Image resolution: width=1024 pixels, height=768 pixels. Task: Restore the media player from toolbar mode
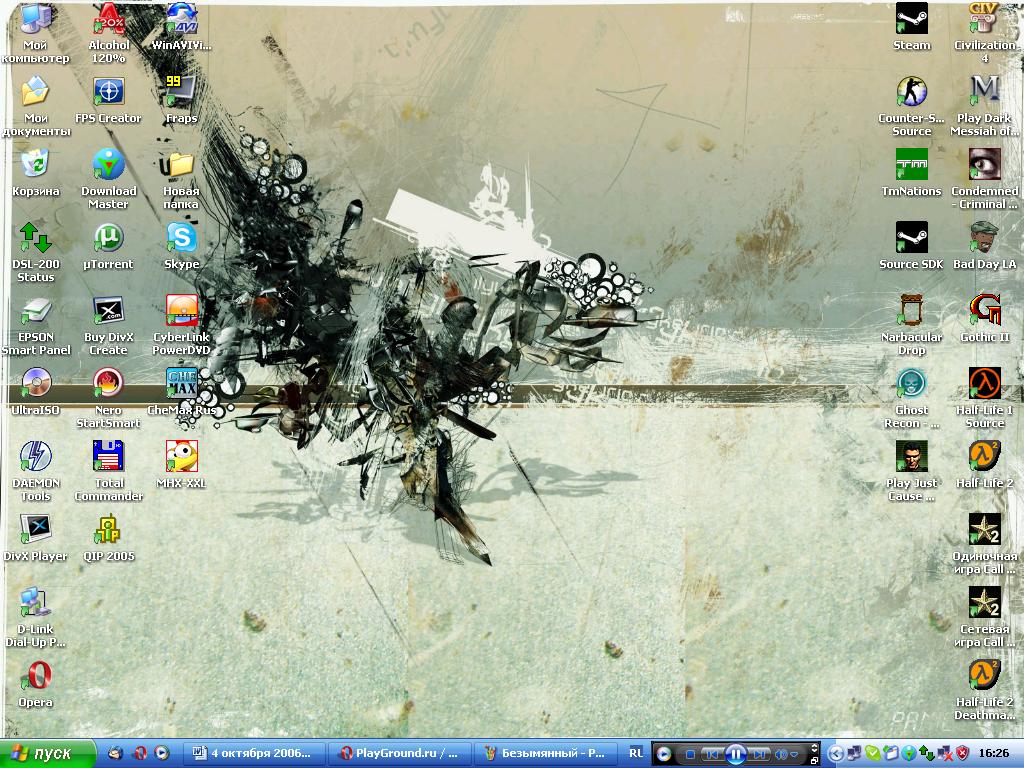(x=814, y=761)
